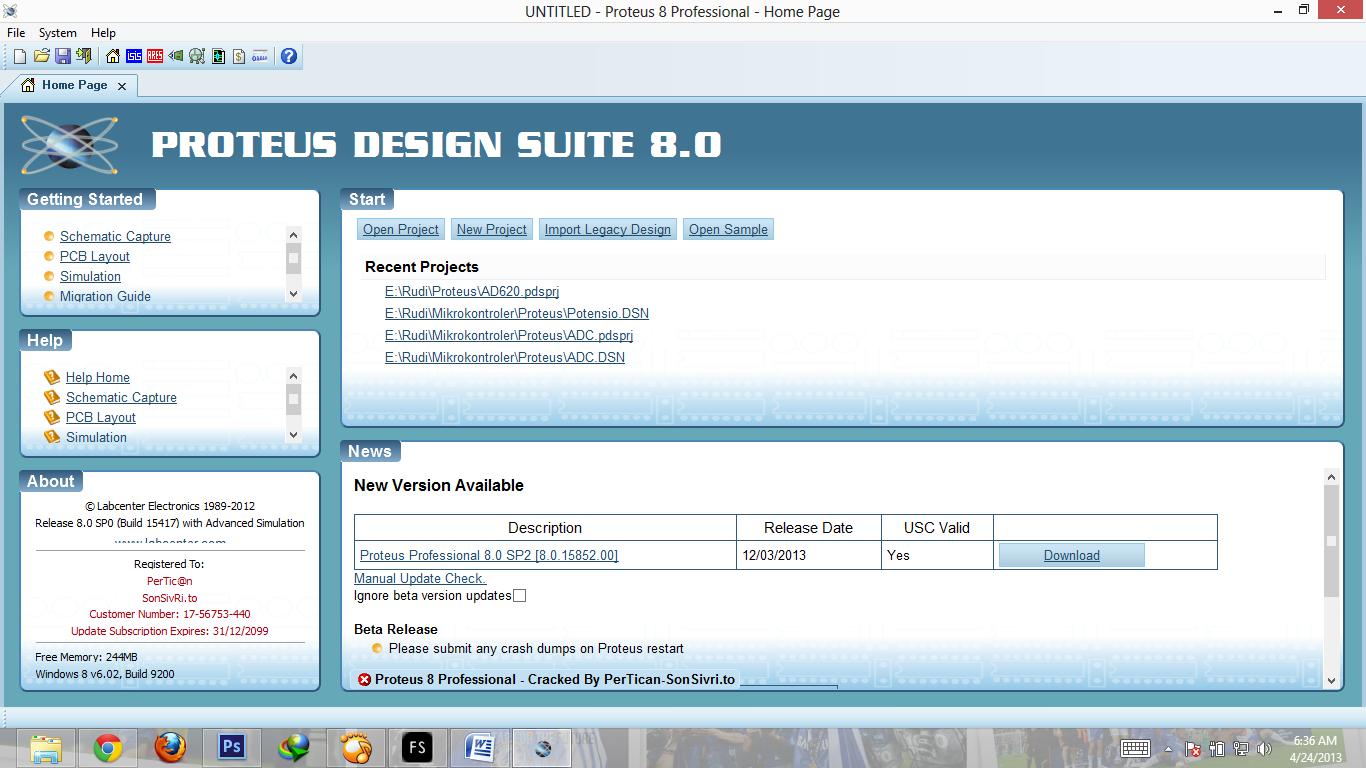
Task: Close the Home Page tab
Action: (122, 86)
